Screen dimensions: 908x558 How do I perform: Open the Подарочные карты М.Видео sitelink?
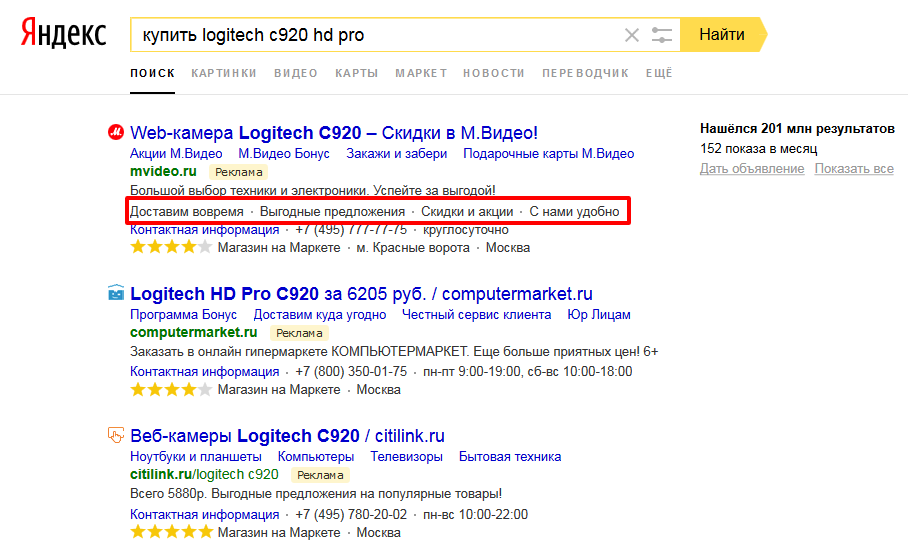pyautogui.click(x=548, y=154)
